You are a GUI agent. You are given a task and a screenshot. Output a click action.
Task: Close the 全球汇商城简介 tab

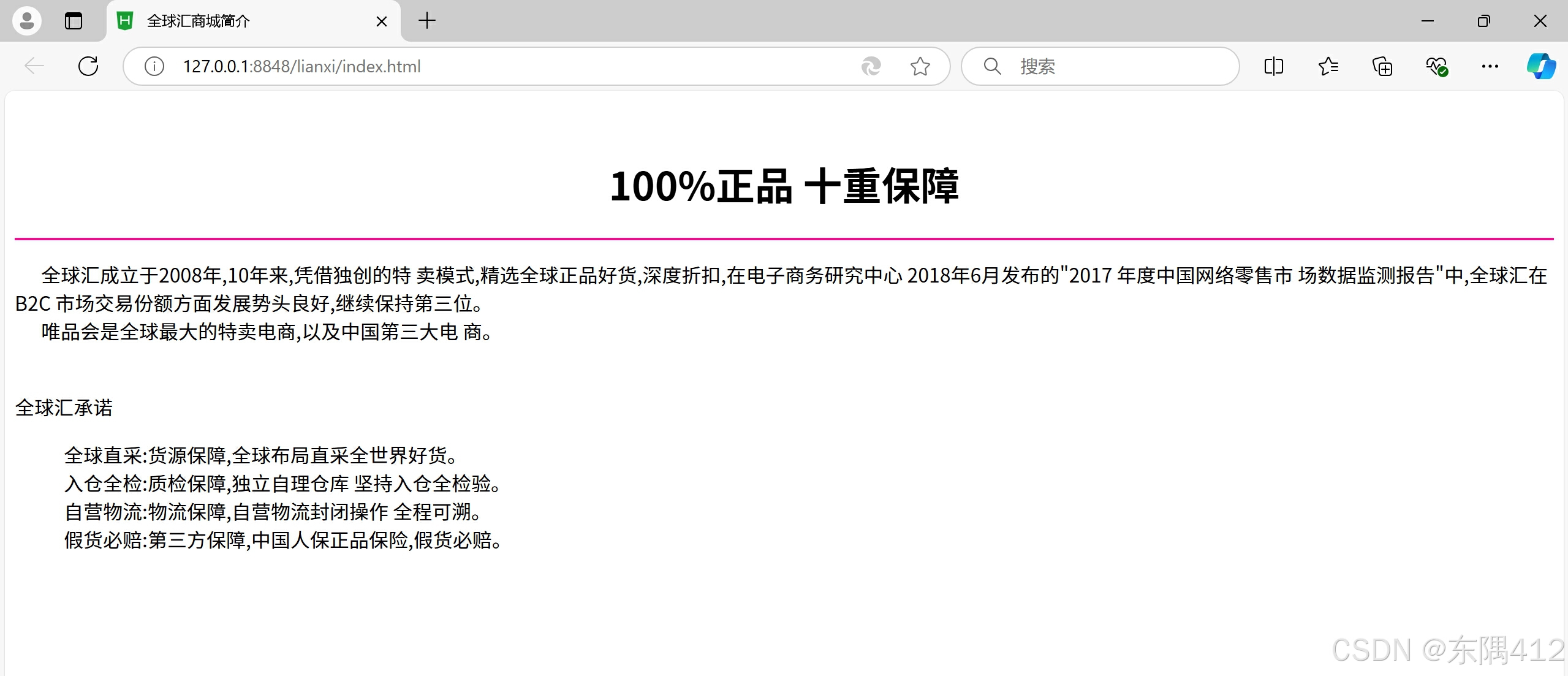click(381, 21)
